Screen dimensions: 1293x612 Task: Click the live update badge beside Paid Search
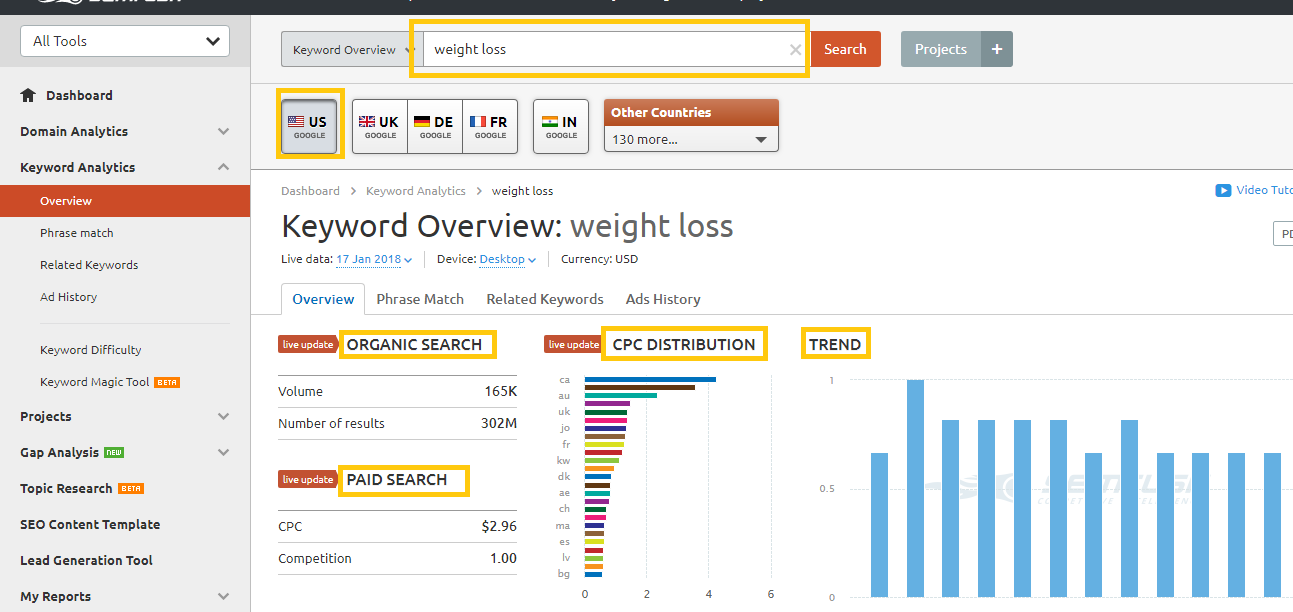[308, 479]
